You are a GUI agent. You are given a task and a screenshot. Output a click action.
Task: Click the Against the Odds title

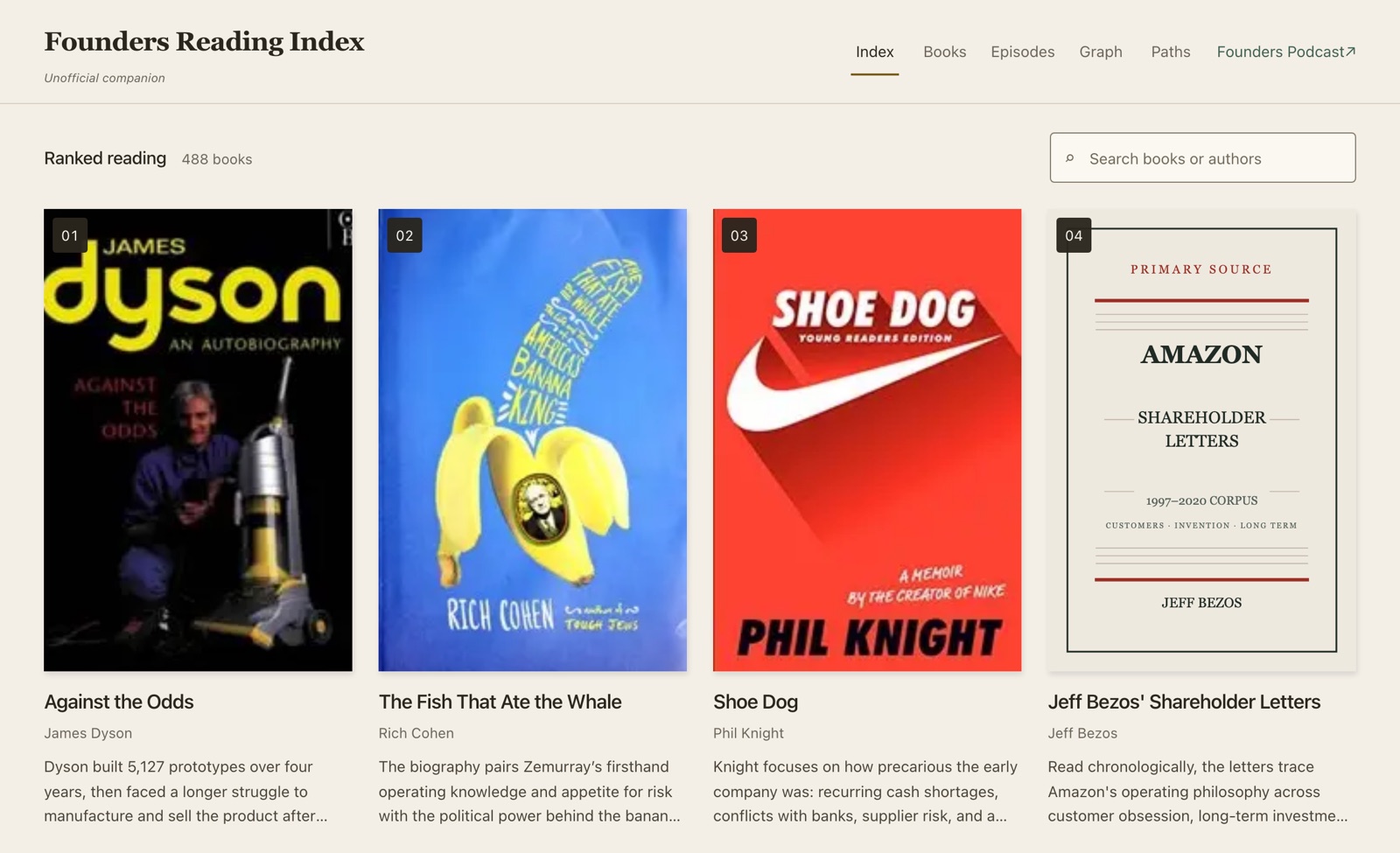tap(119, 702)
